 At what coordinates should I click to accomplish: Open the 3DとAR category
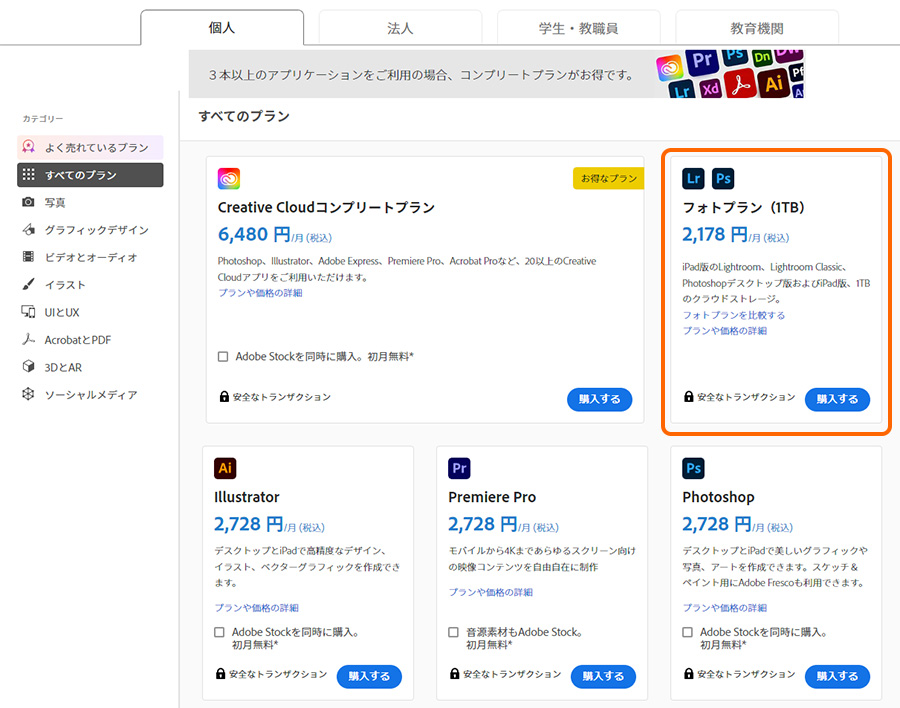[90, 367]
